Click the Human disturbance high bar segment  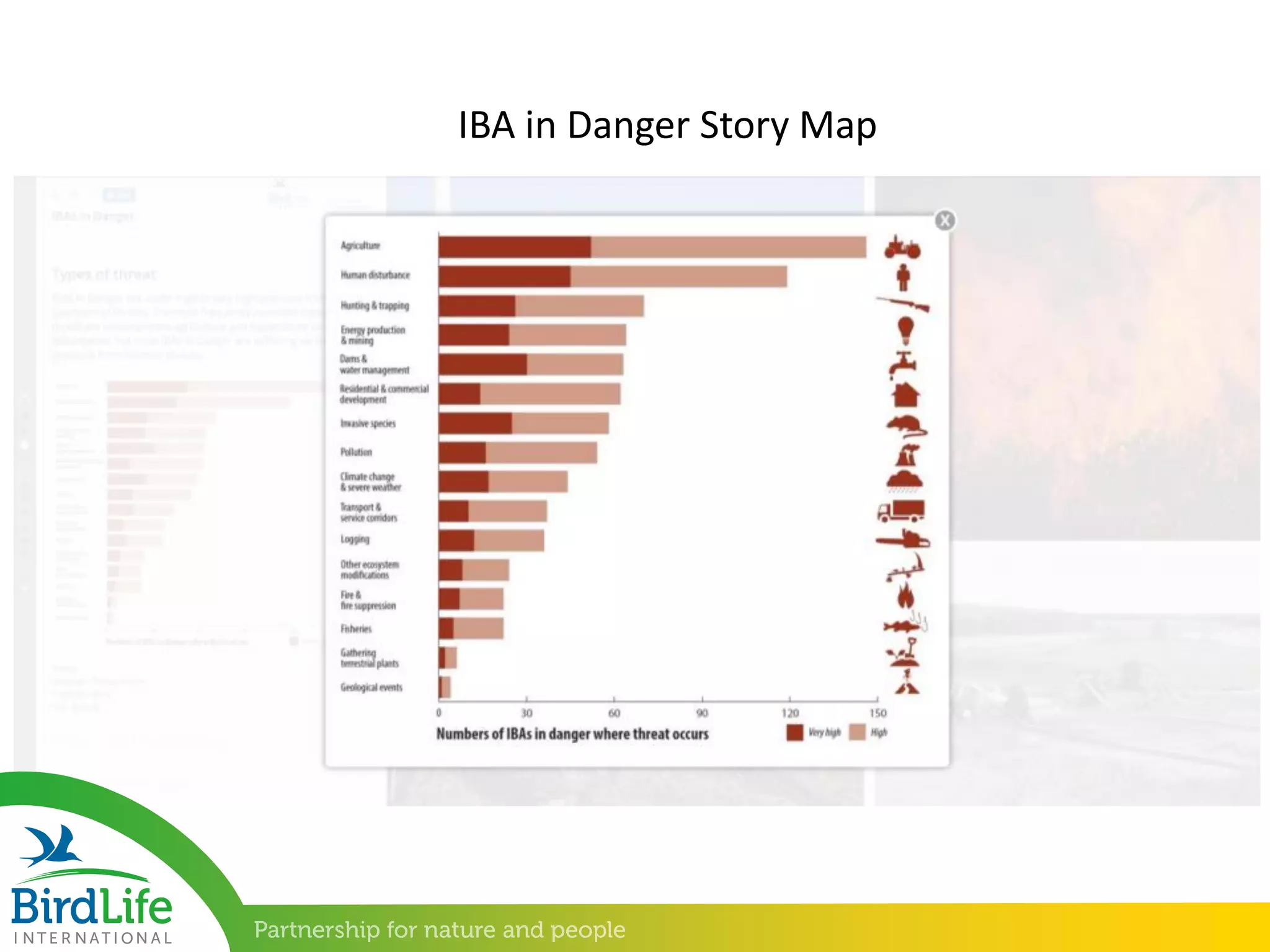[678, 276]
